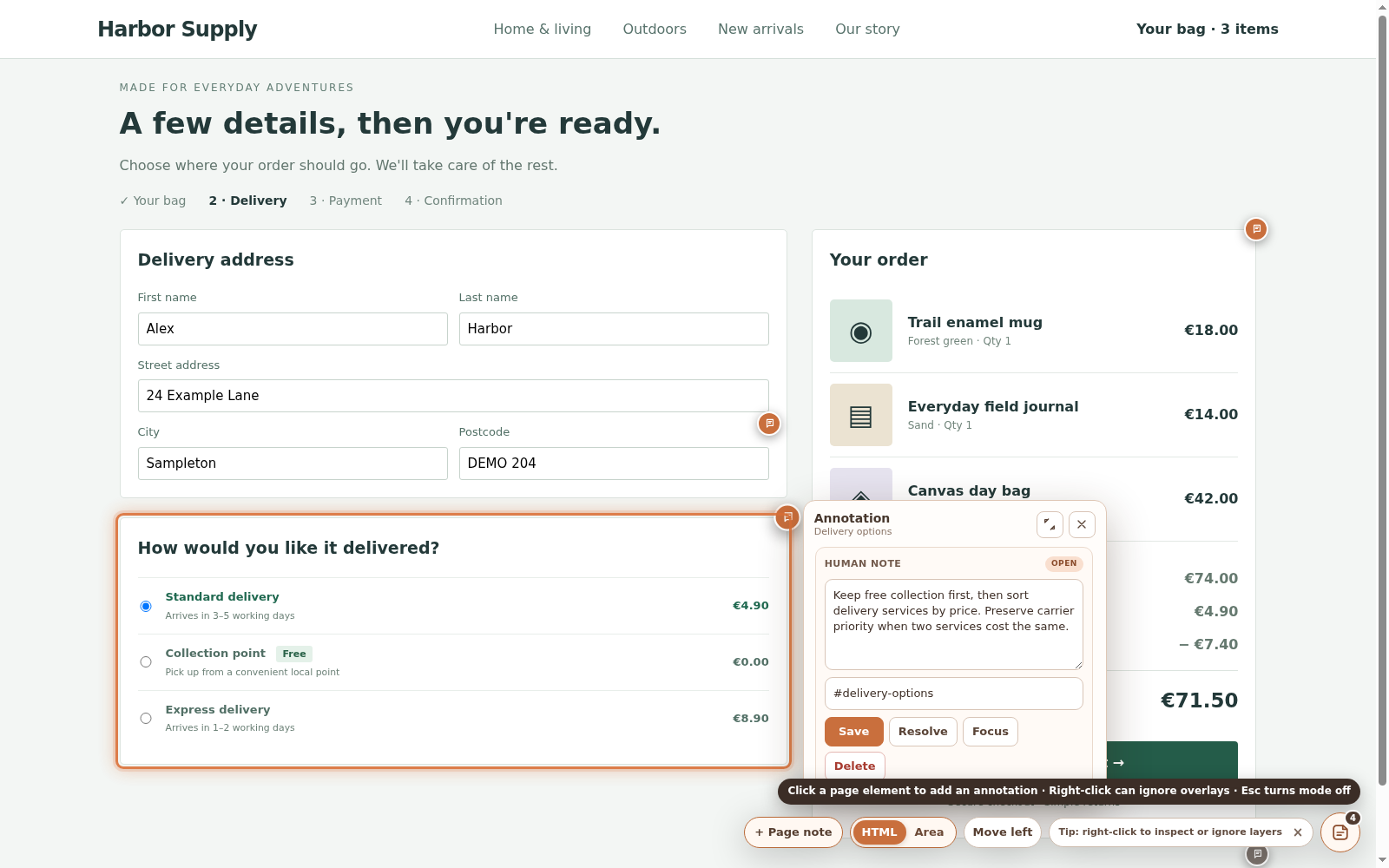Viewport: 1389px width, 868px height.
Task: Click the Trail enamel mug thumbnail
Action: 861,331
